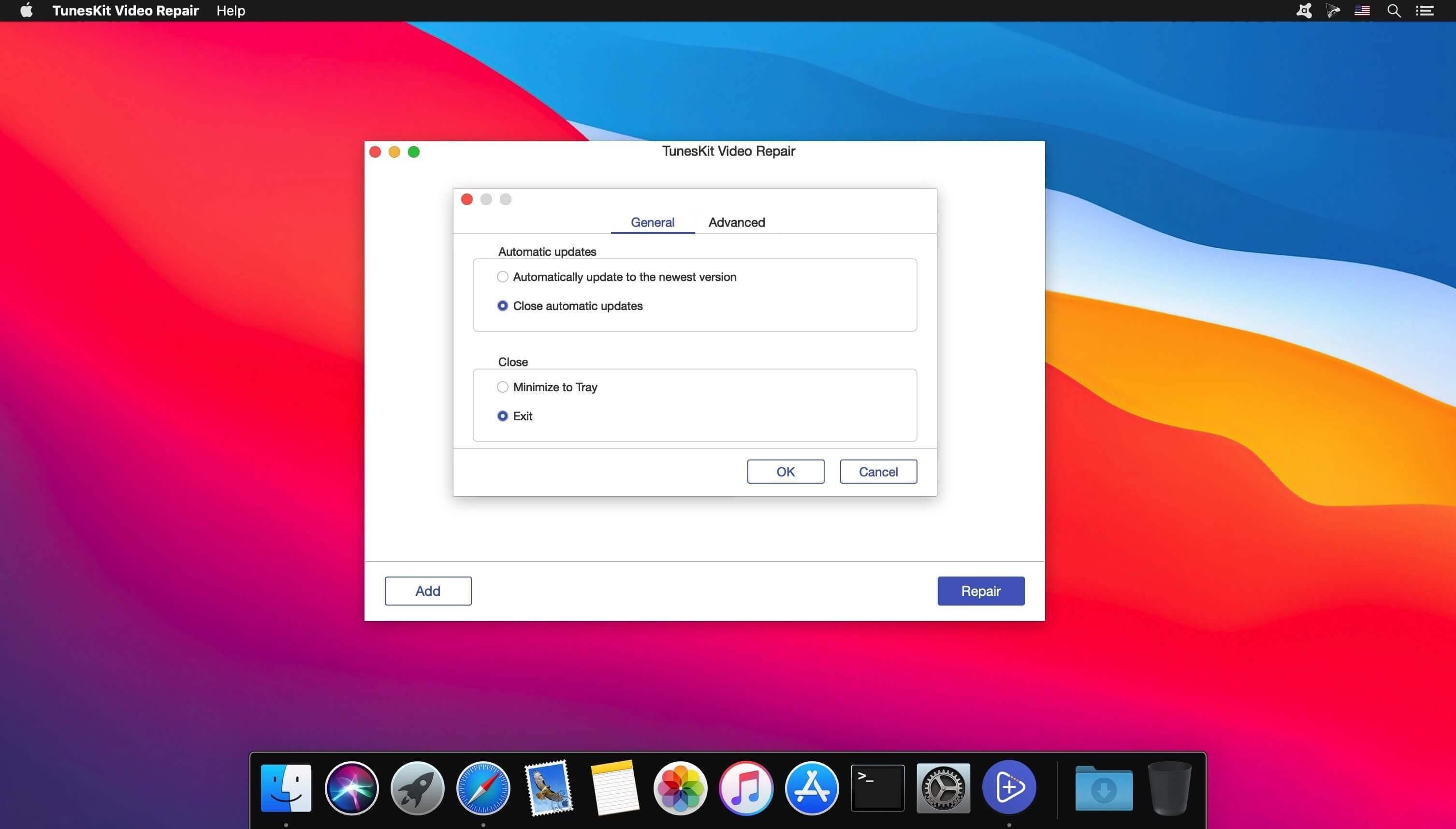Click the Repair button

(x=980, y=591)
